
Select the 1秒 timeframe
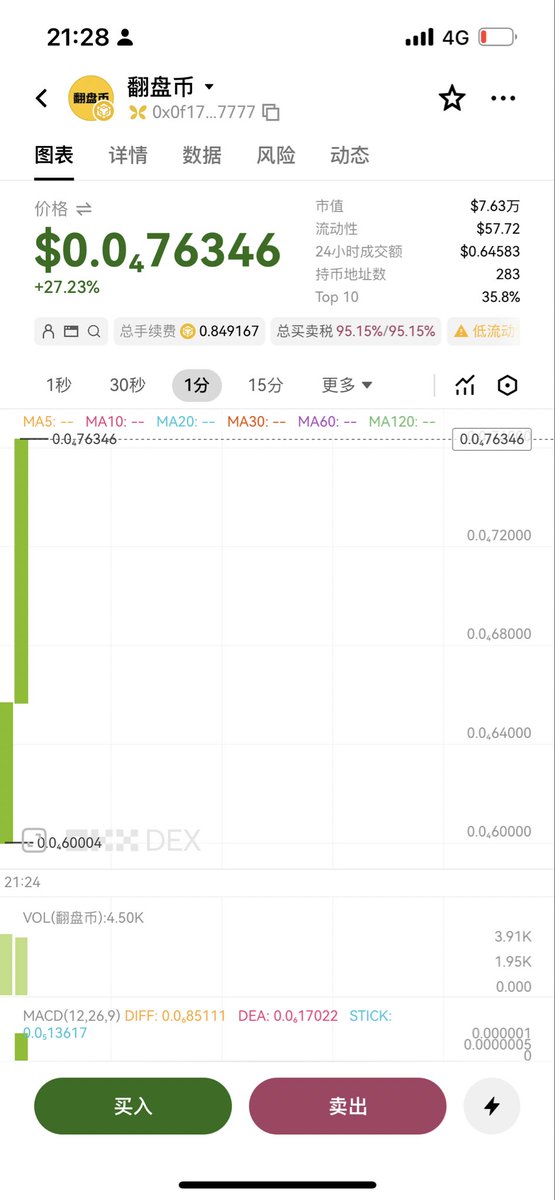[58, 385]
